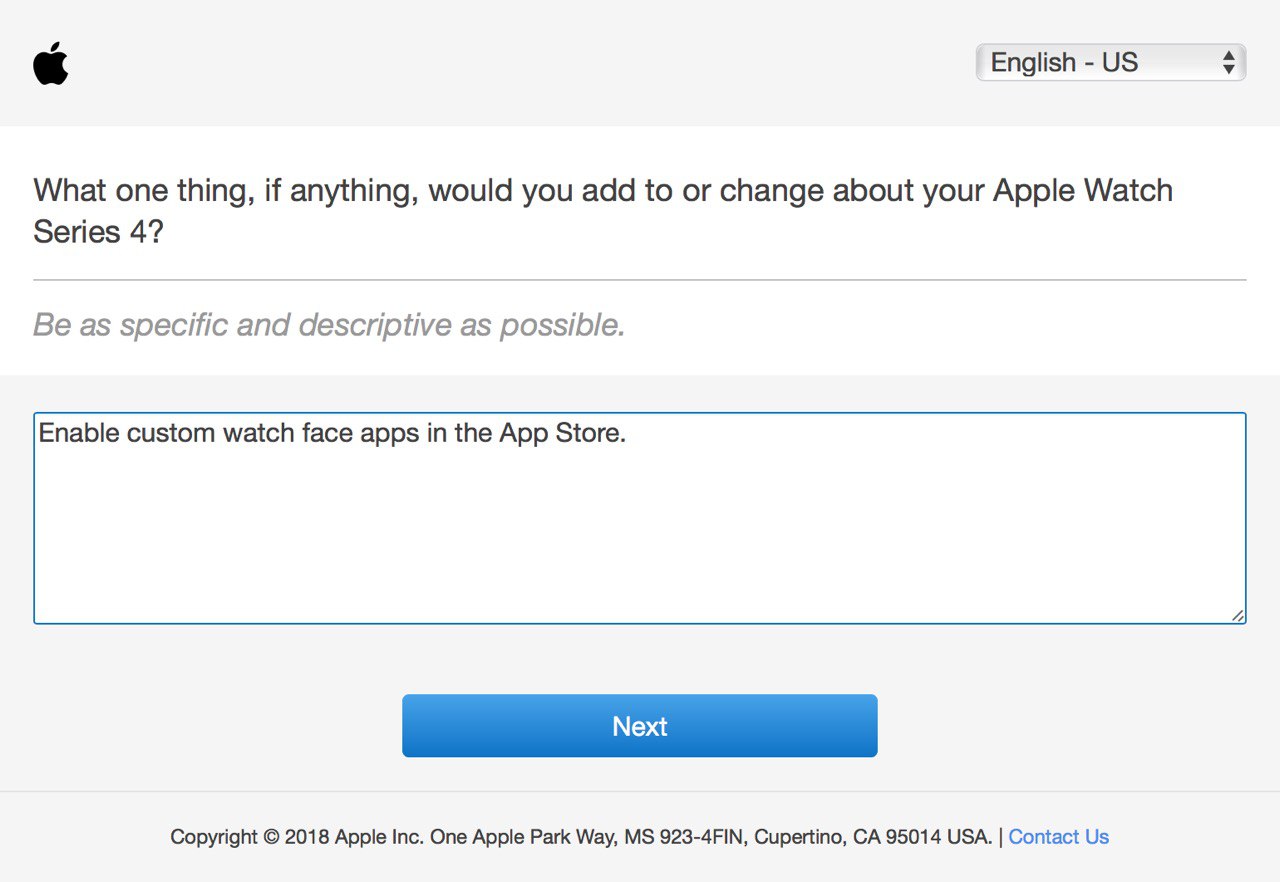This screenshot has height=882, width=1280.
Task: Open the English - US language dropdown
Action: [x=1110, y=62]
